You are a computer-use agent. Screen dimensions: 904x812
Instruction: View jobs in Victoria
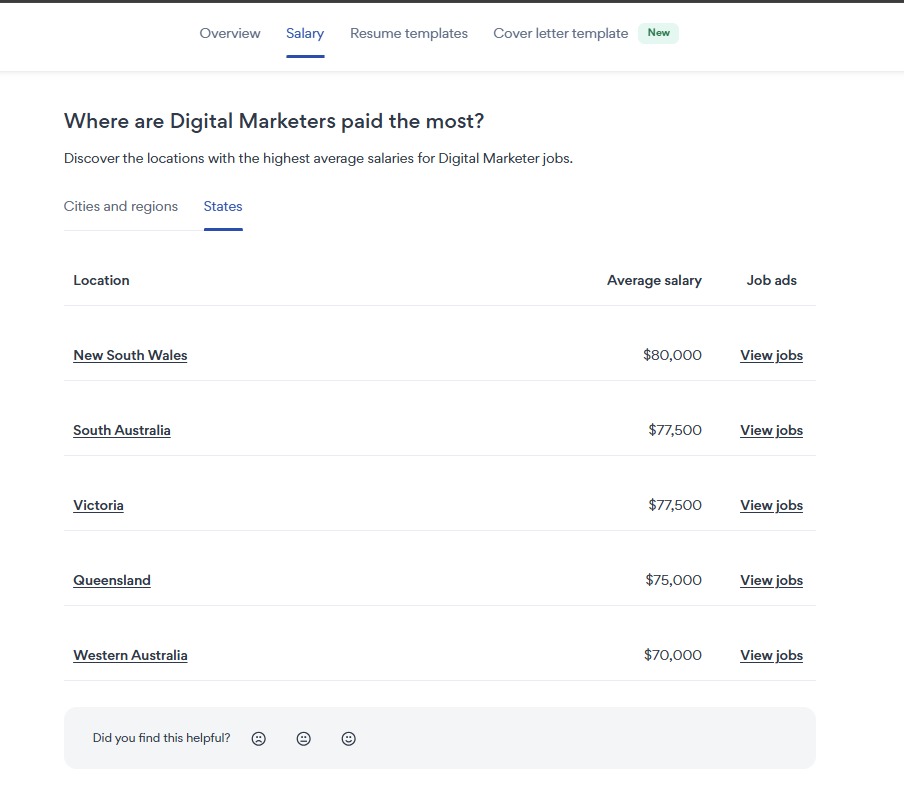(x=770, y=505)
